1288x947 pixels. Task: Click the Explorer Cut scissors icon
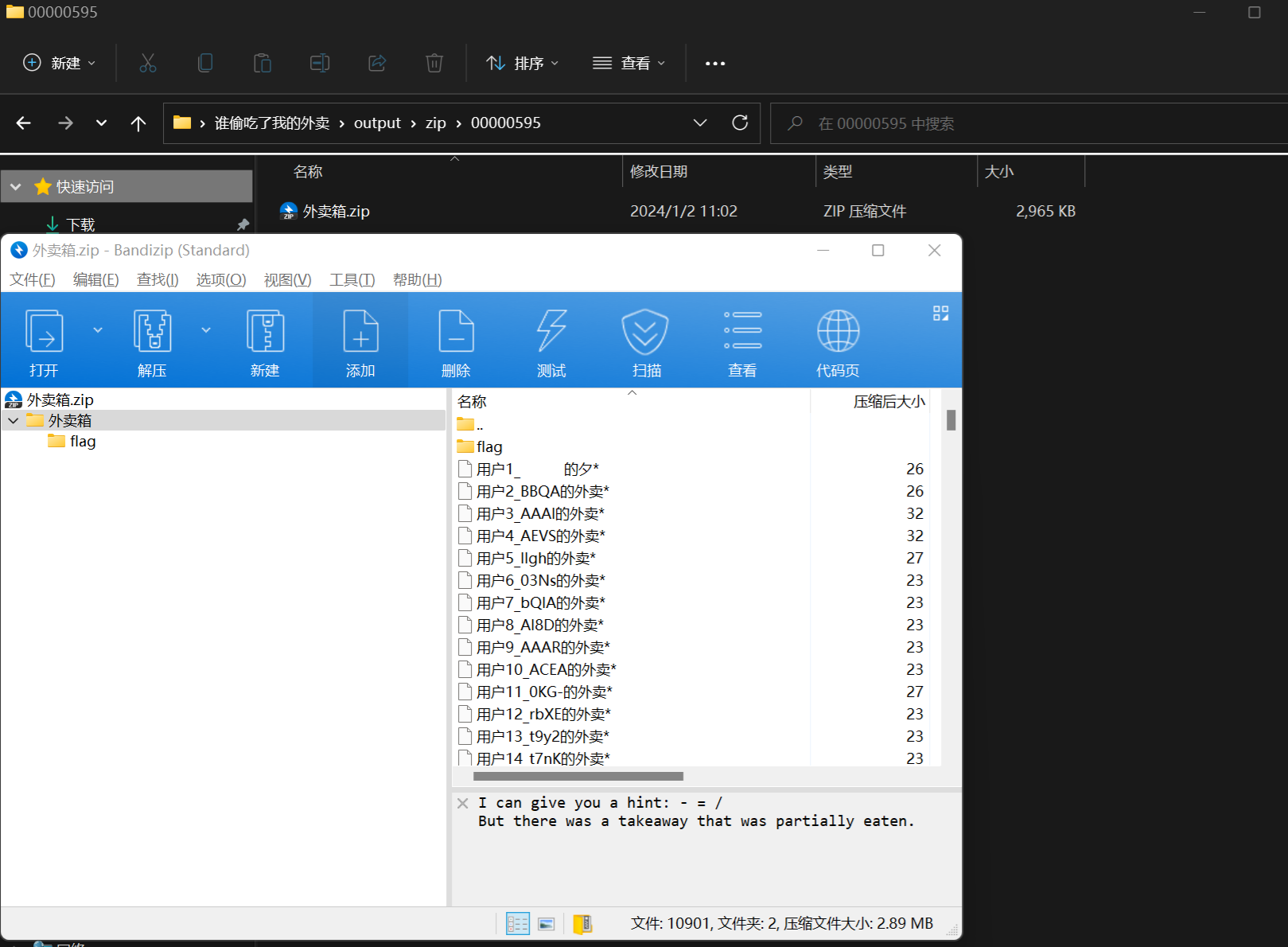[148, 63]
